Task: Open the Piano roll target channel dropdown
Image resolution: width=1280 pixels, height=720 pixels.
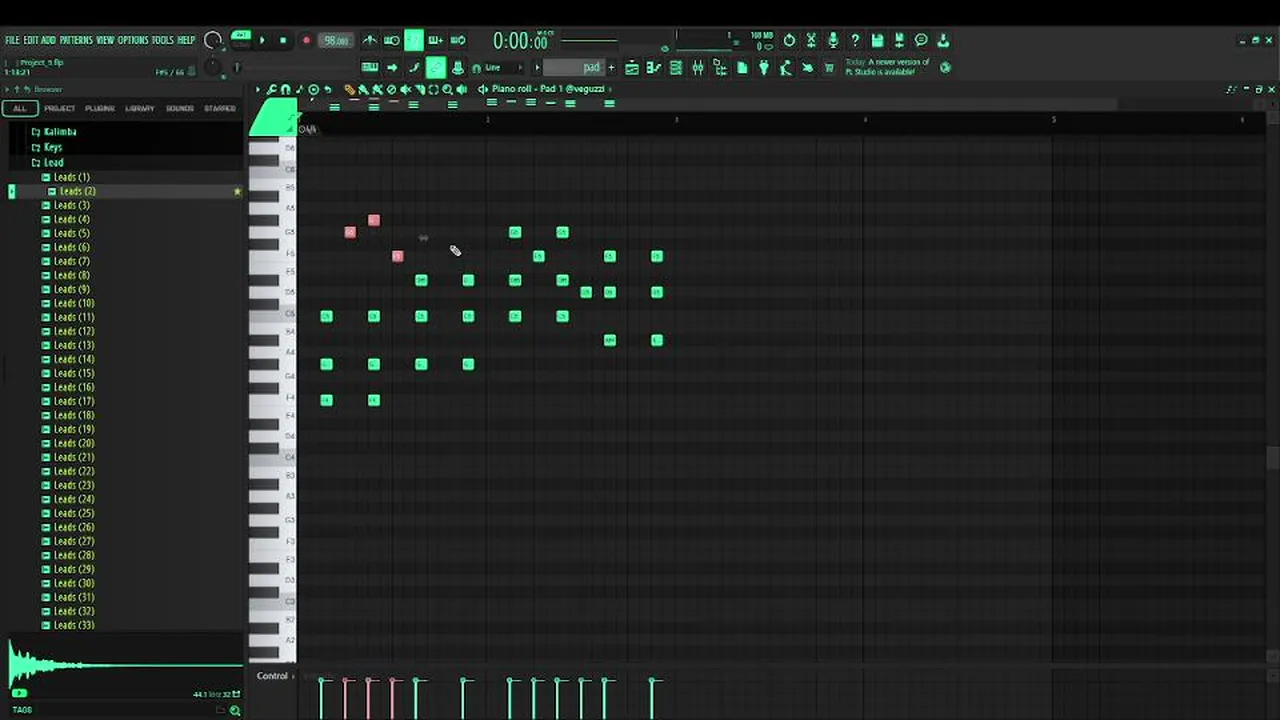Action: [550, 89]
